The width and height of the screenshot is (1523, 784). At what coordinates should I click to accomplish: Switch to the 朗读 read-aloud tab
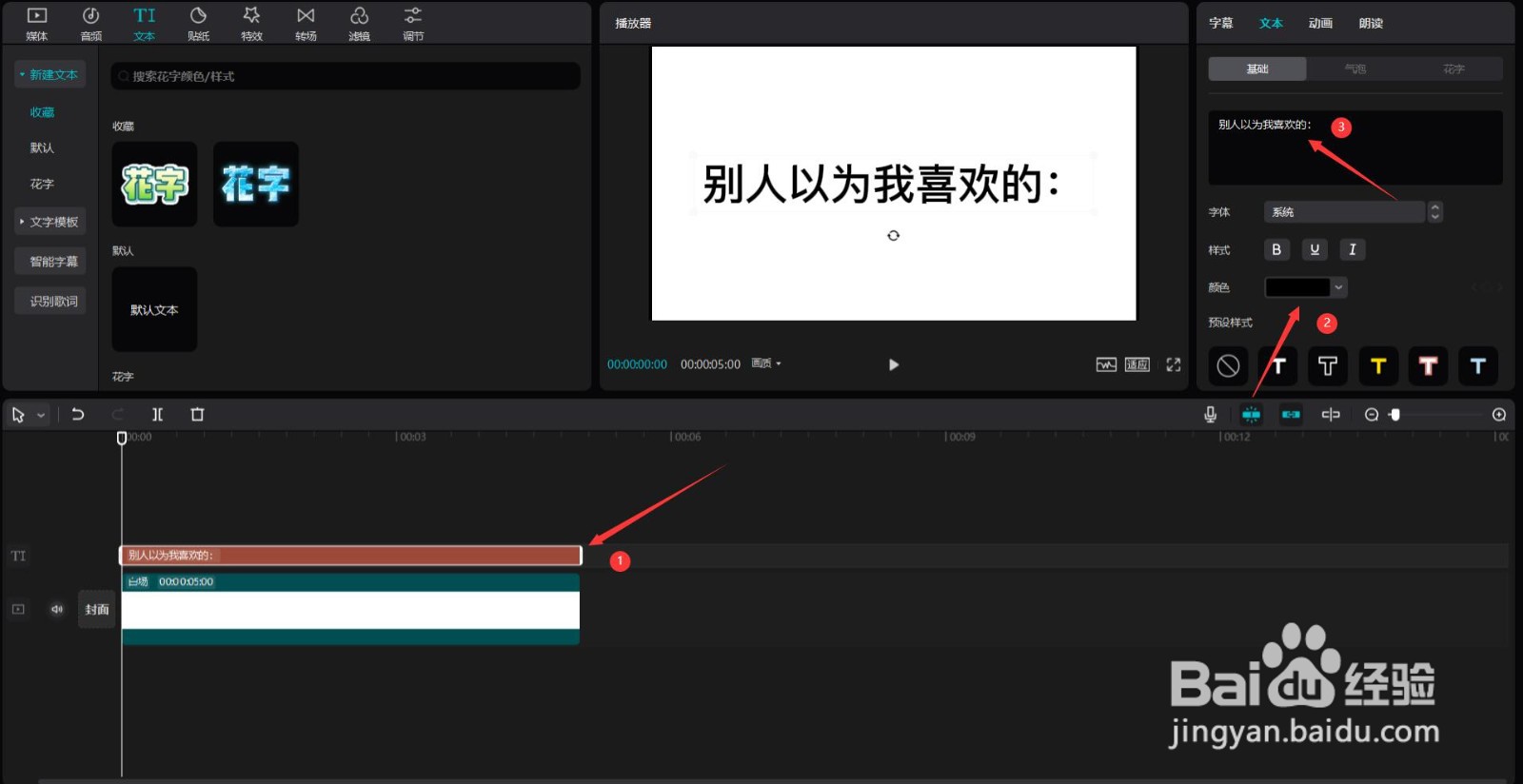click(x=1371, y=23)
